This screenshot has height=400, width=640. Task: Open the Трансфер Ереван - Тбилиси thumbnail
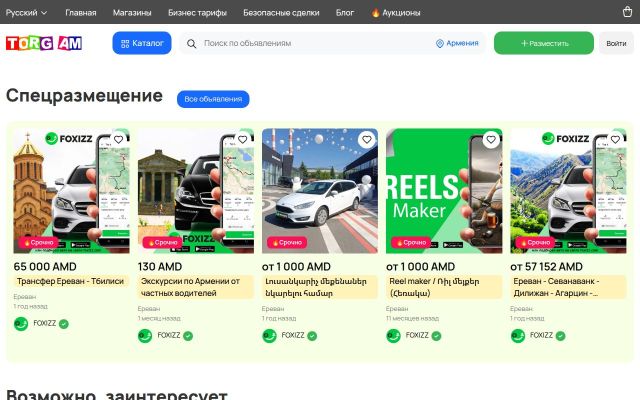71,191
